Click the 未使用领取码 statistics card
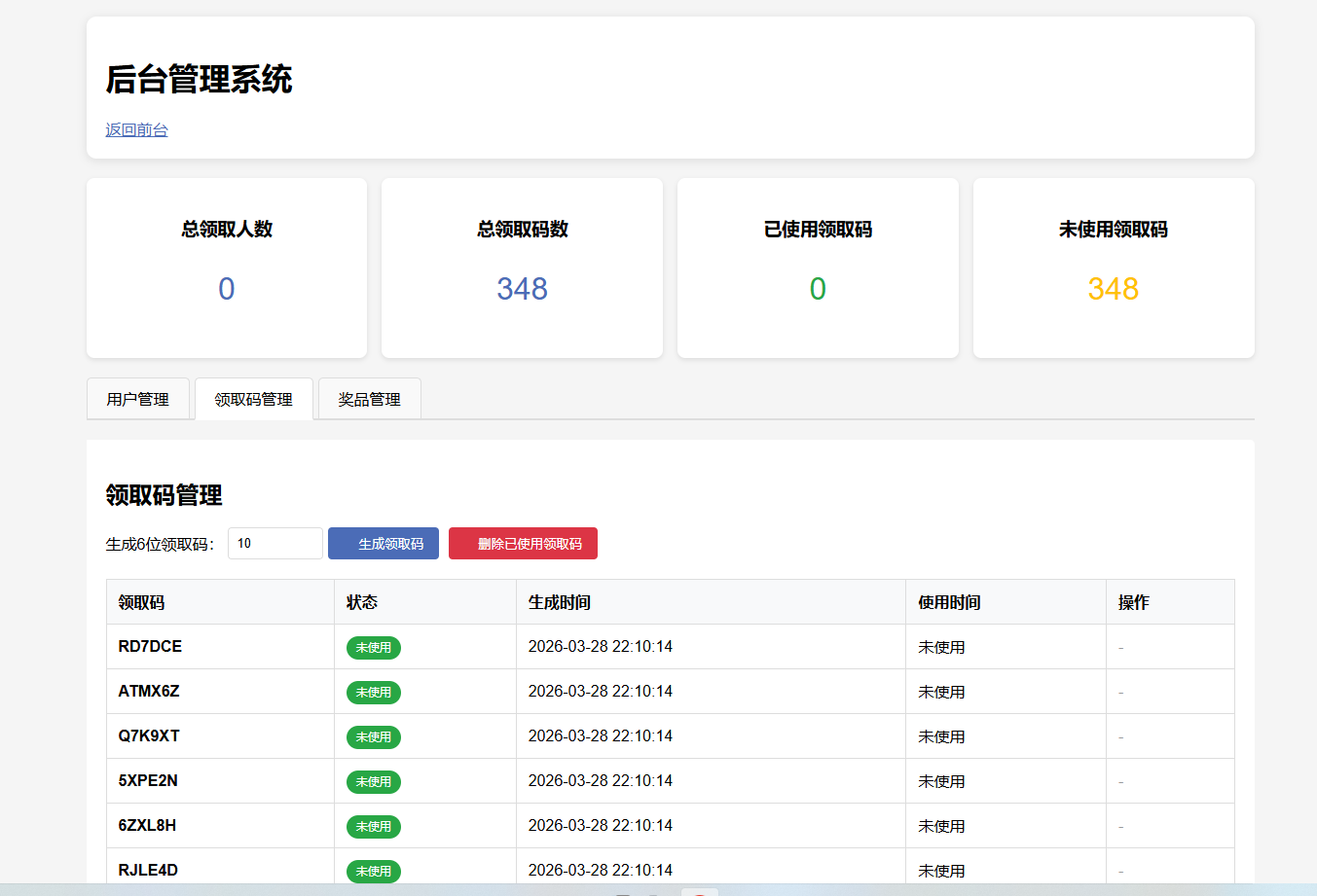This screenshot has height=896, width=1317. coord(1113,268)
